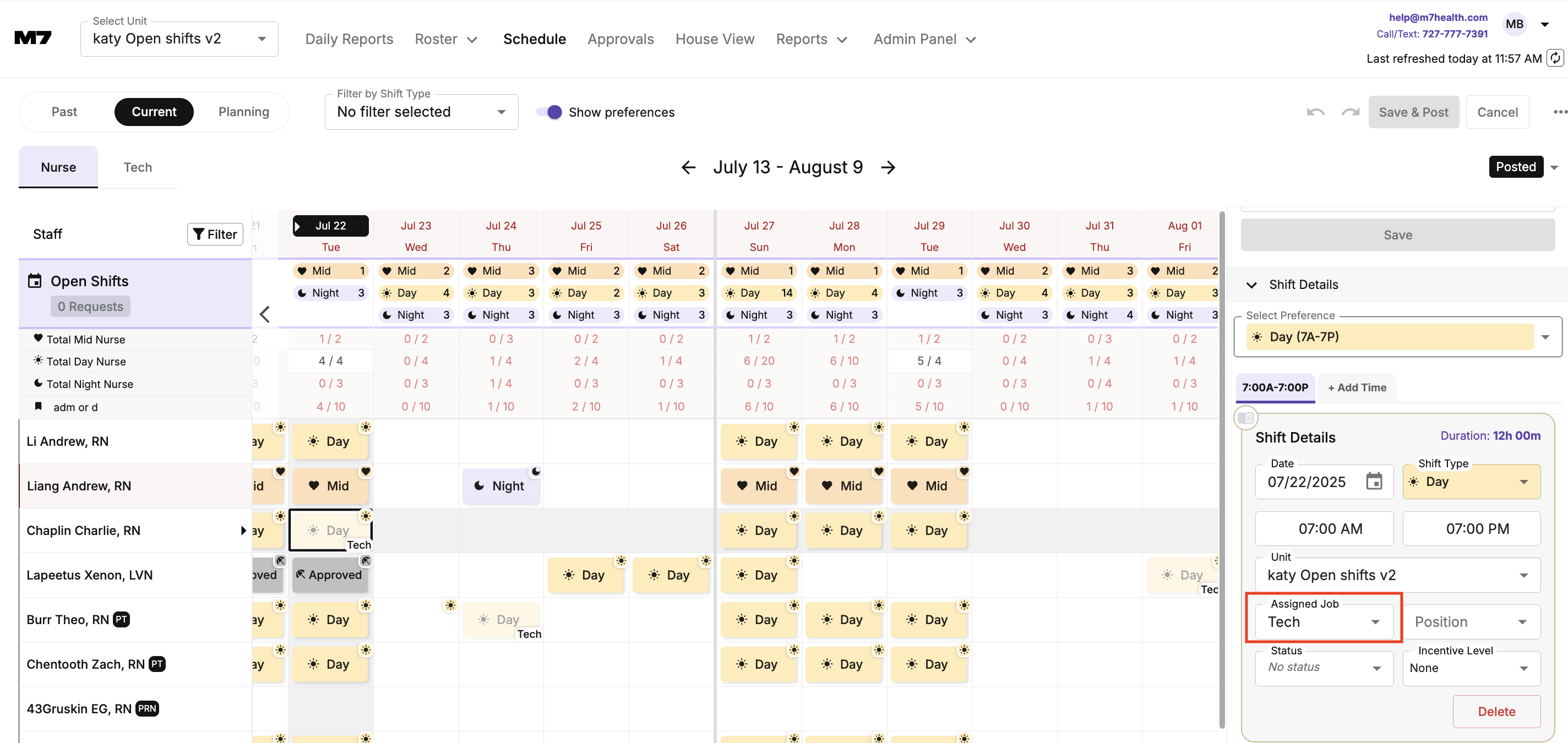Viewport: 1568px width, 743px height.
Task: Click Add Time link
Action: [1357, 387]
